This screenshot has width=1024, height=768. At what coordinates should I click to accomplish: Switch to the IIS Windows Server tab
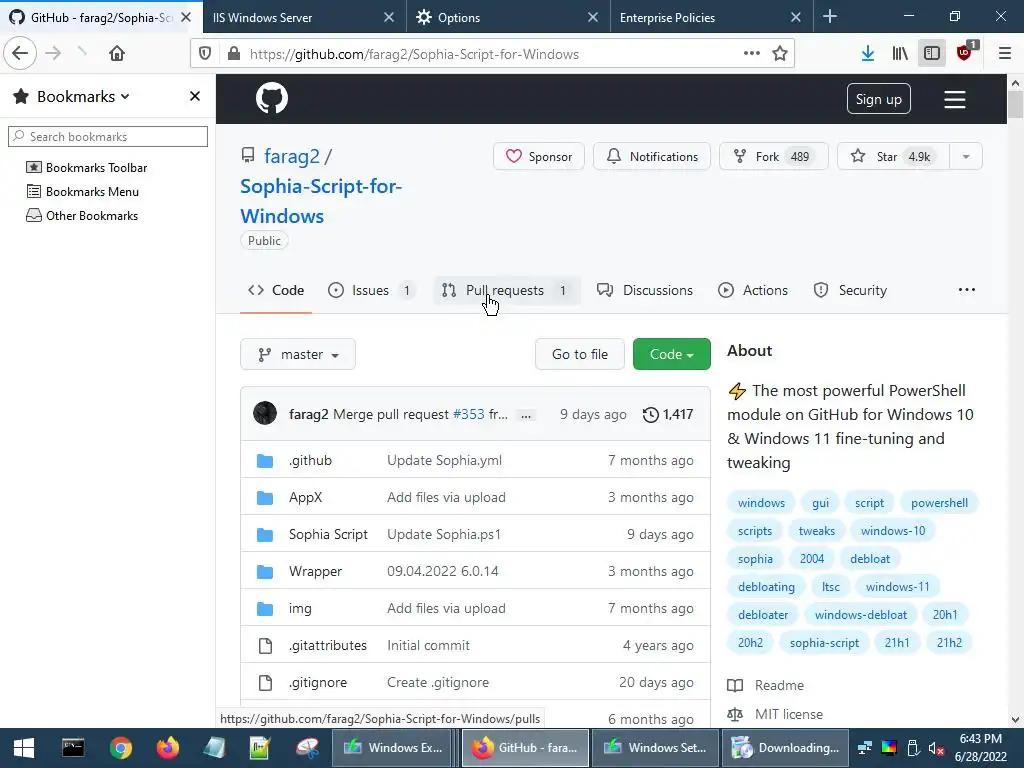click(x=304, y=18)
